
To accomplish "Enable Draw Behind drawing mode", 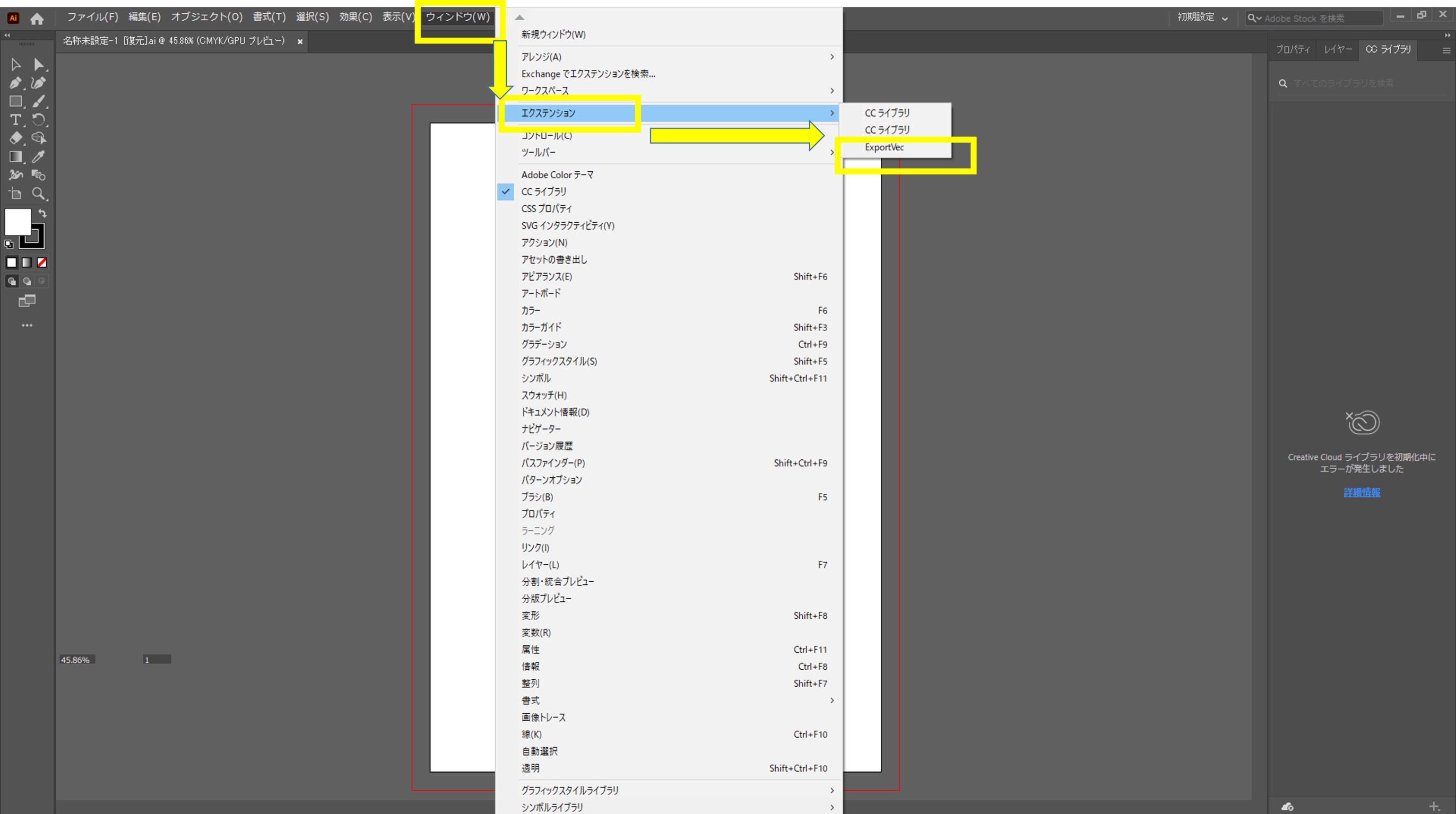I will (x=27, y=280).
